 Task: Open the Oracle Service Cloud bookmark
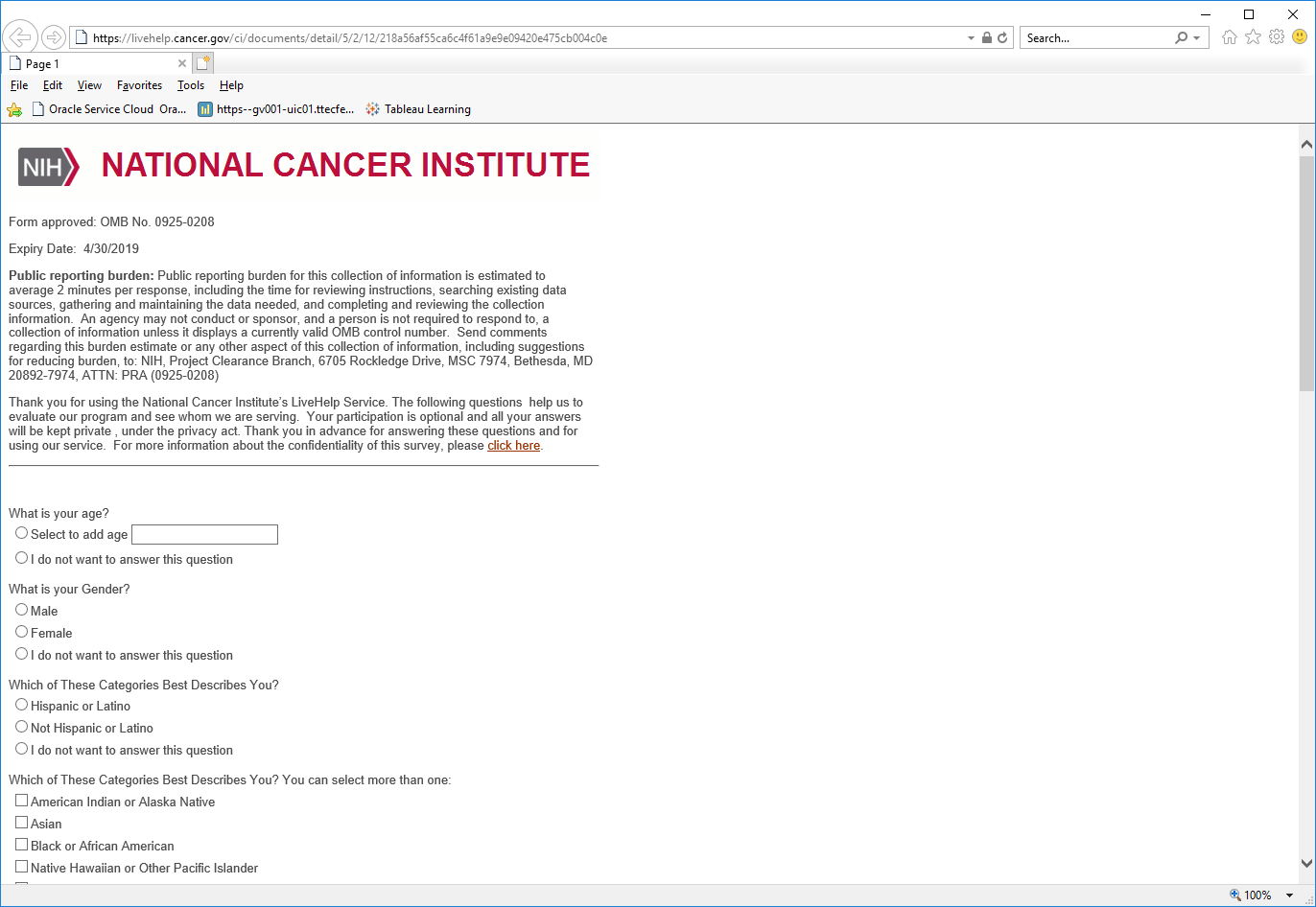pyautogui.click(x=109, y=109)
